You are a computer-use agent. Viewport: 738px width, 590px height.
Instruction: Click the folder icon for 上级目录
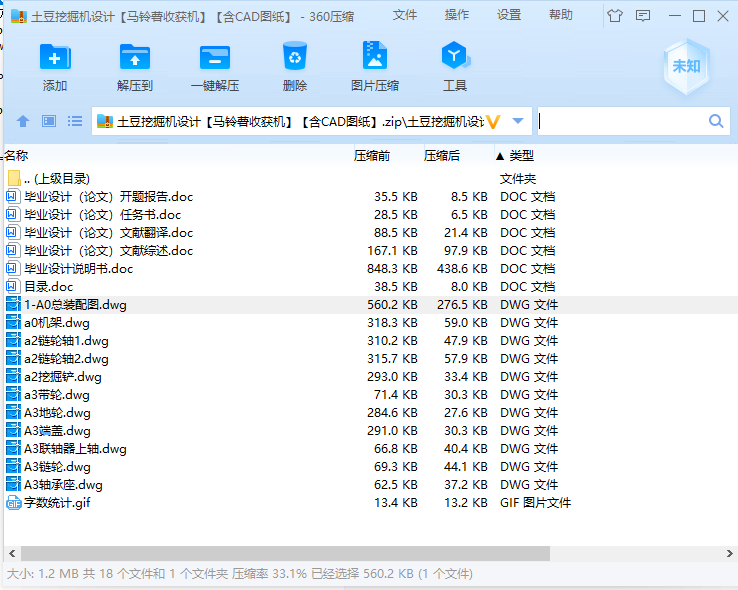click(14, 178)
